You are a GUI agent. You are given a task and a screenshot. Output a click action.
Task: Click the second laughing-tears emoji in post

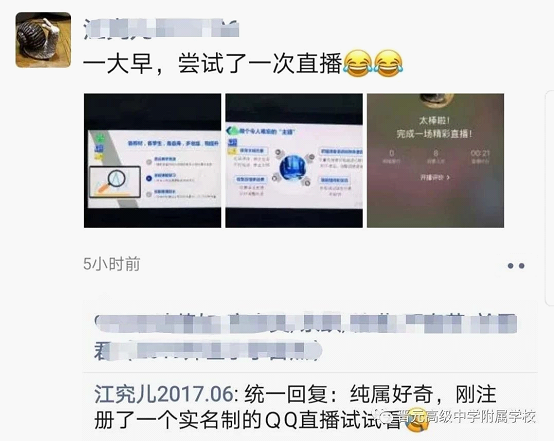tap(388, 64)
